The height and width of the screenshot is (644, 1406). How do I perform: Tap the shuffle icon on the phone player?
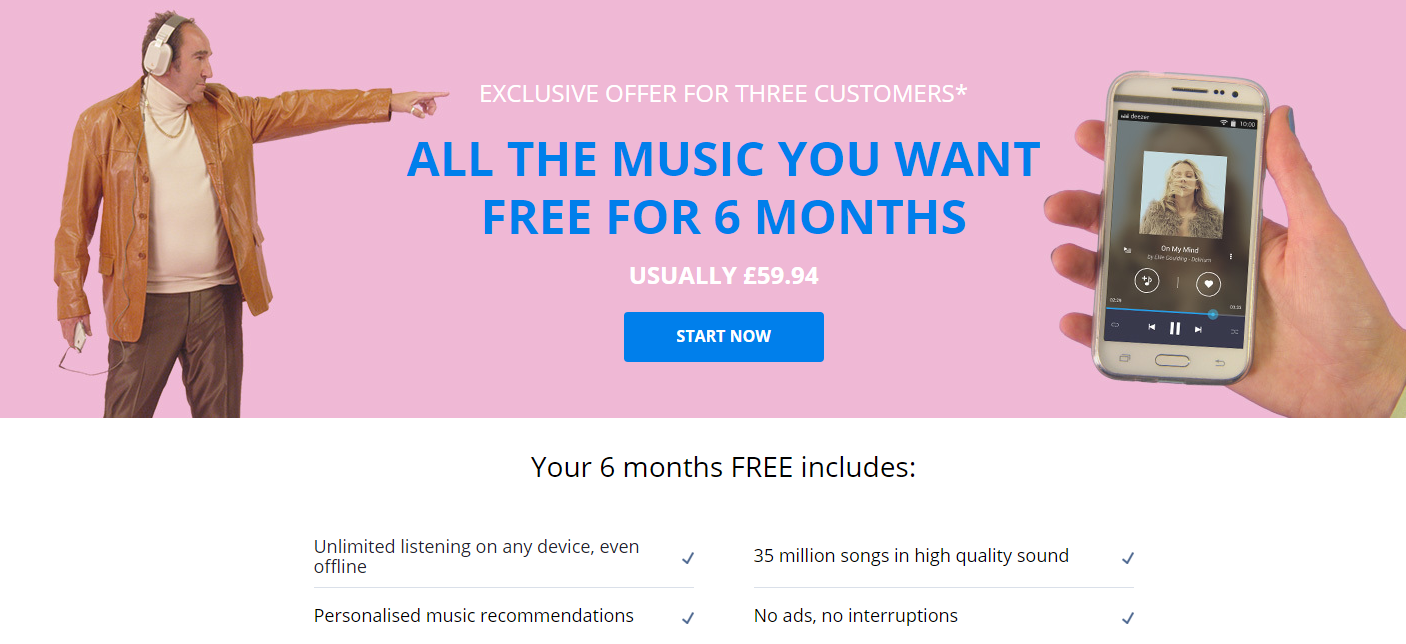[1234, 331]
